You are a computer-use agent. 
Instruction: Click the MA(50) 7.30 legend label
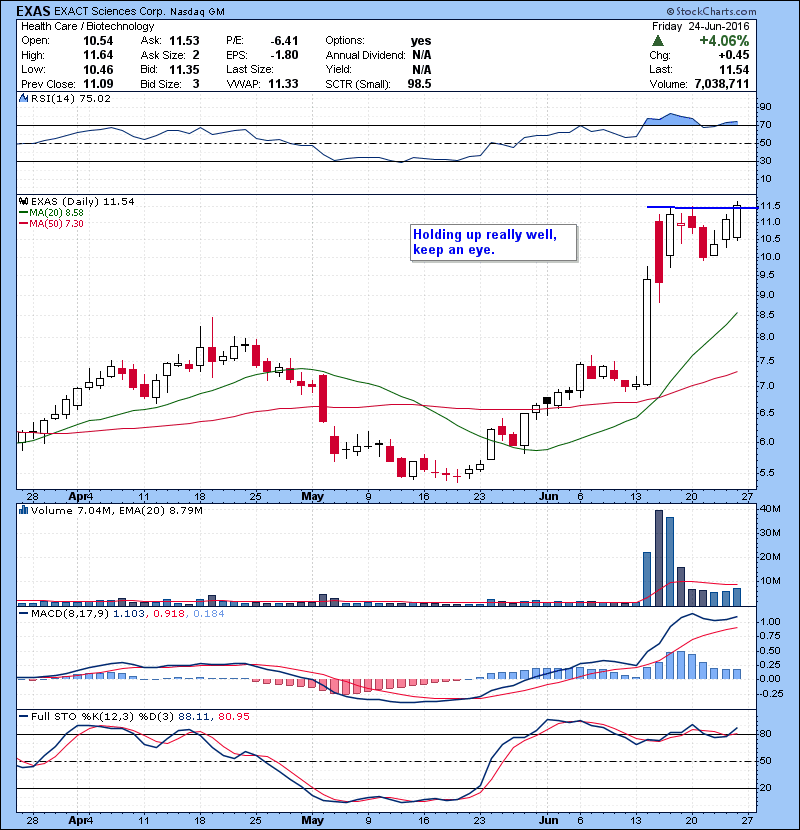56,223
